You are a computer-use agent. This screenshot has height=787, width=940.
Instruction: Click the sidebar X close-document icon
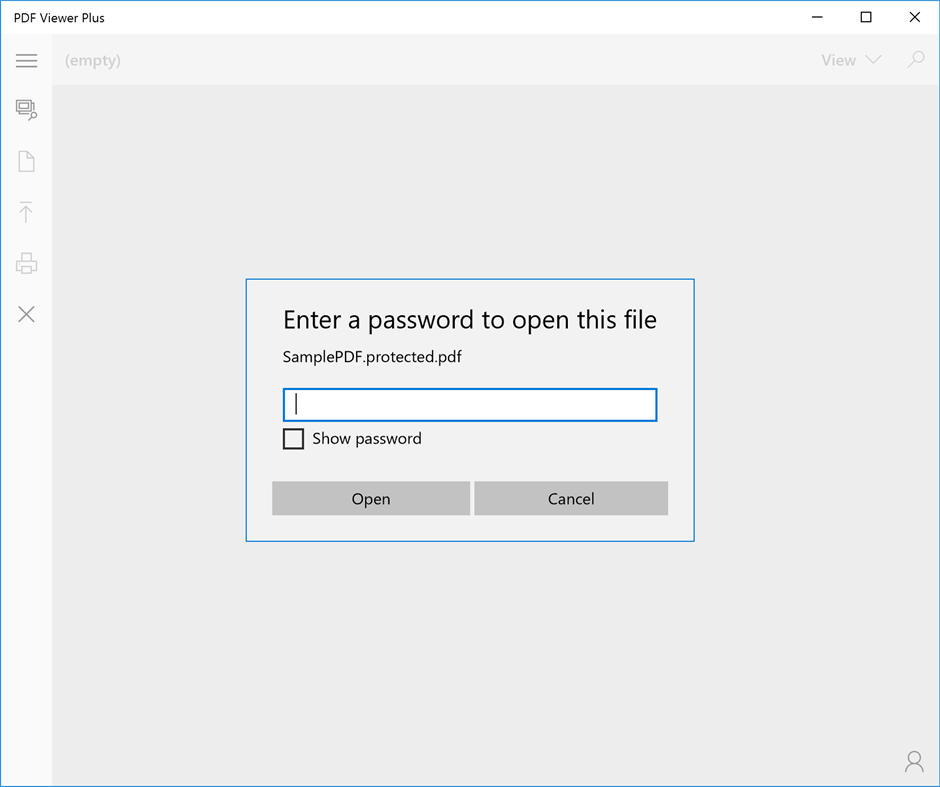26,314
